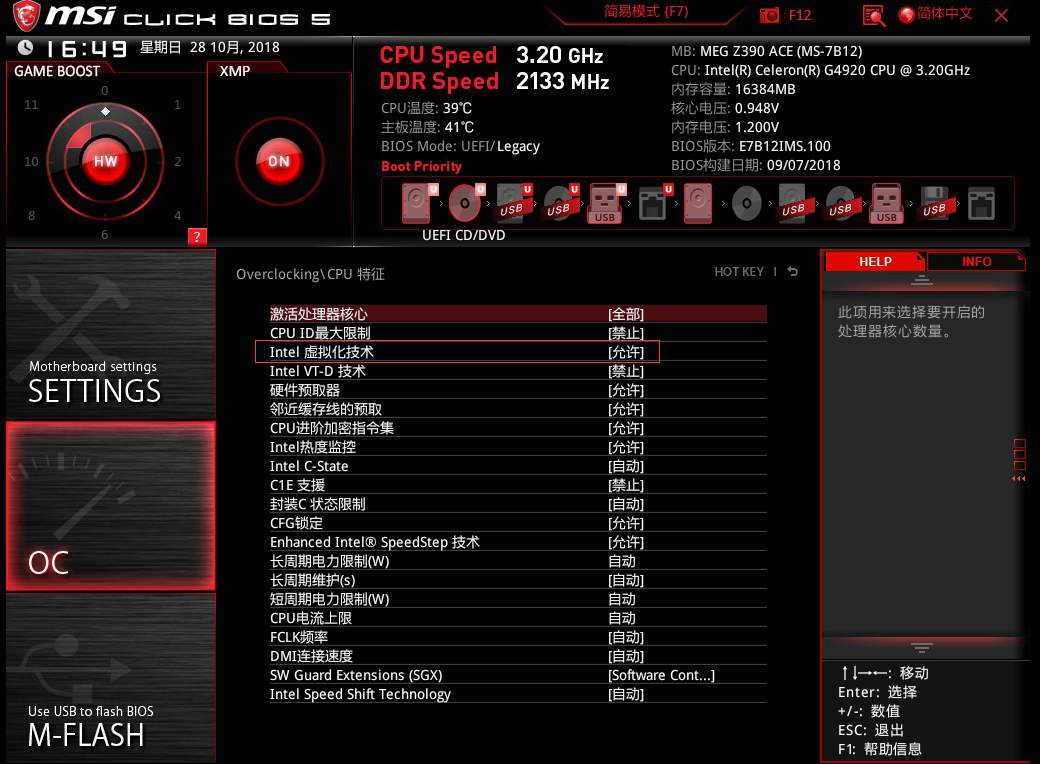Click the HOT KEY button
Screen dimensions: 1040x764
click(739, 271)
